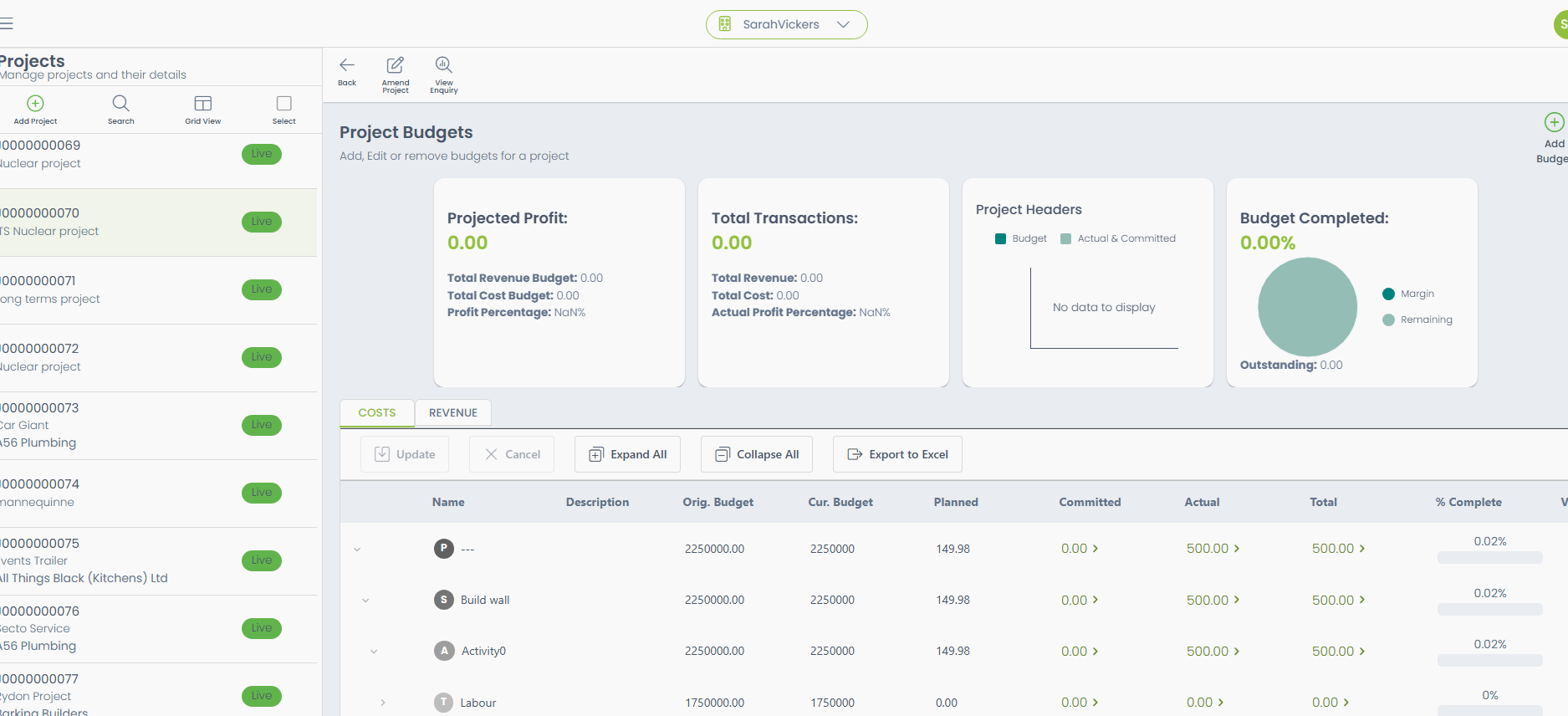The width and height of the screenshot is (1568, 716).
Task: Toggle the Select checkbox icon
Action: click(x=284, y=103)
